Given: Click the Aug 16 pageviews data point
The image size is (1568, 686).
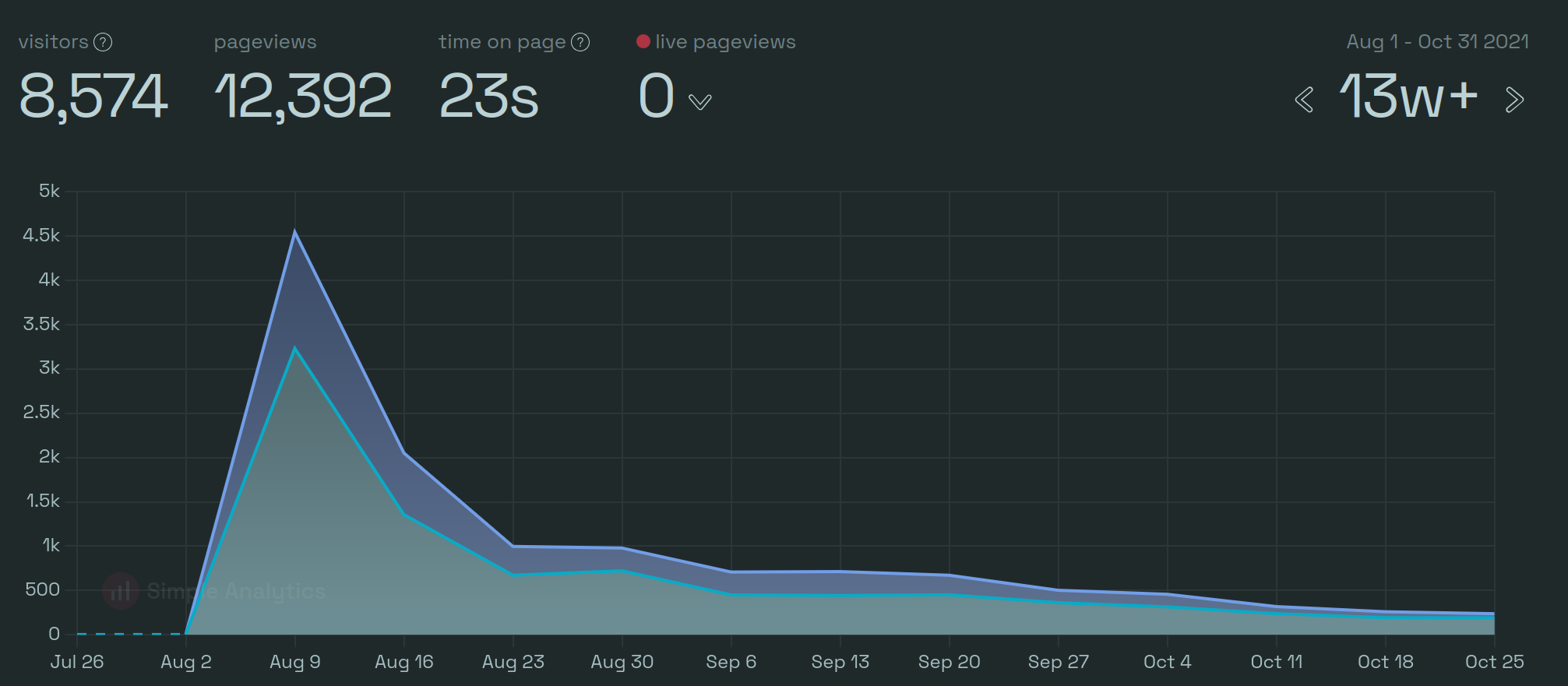Looking at the screenshot, I should pyautogui.click(x=403, y=452).
